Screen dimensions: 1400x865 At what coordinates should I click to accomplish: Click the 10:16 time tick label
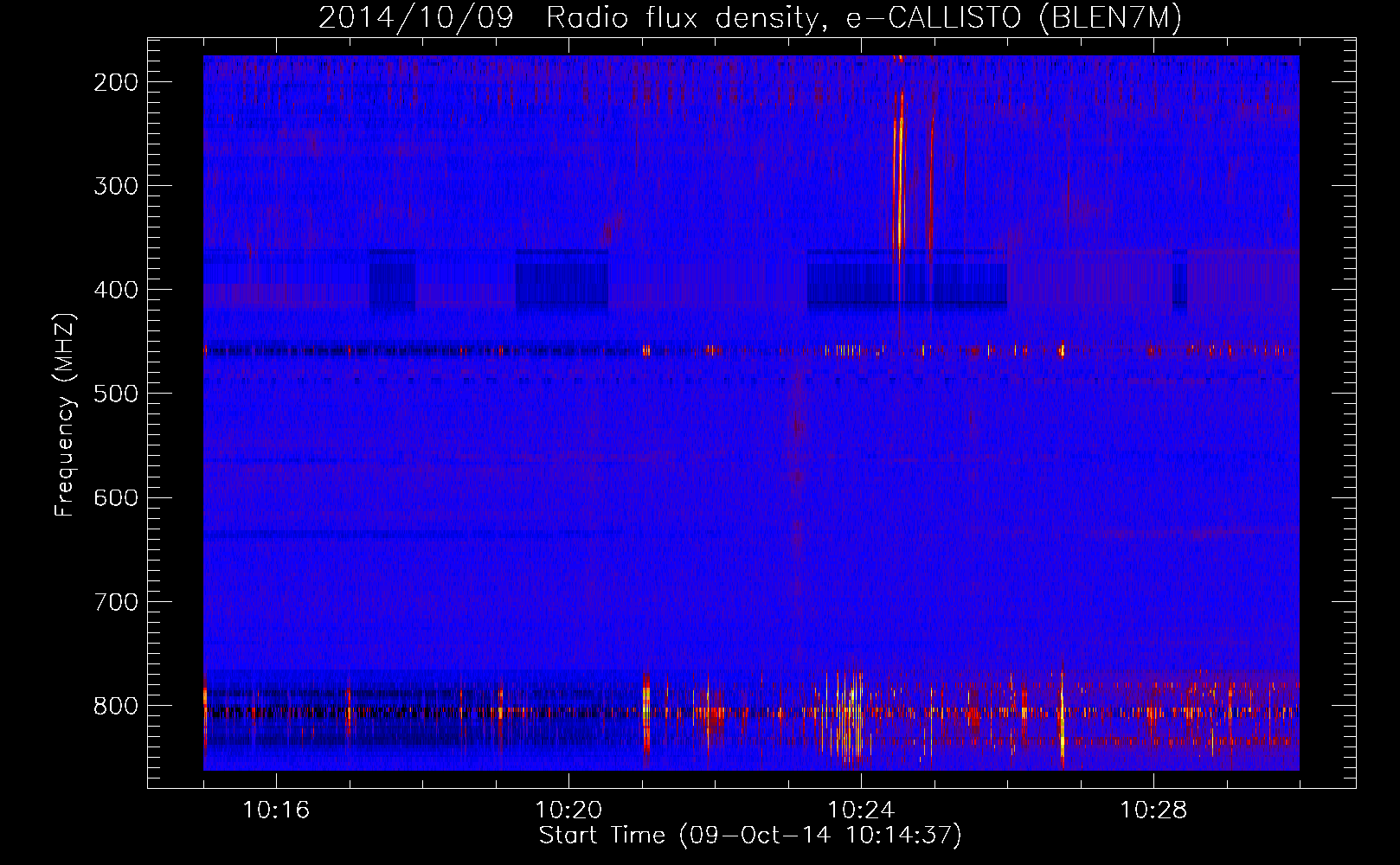[276, 811]
